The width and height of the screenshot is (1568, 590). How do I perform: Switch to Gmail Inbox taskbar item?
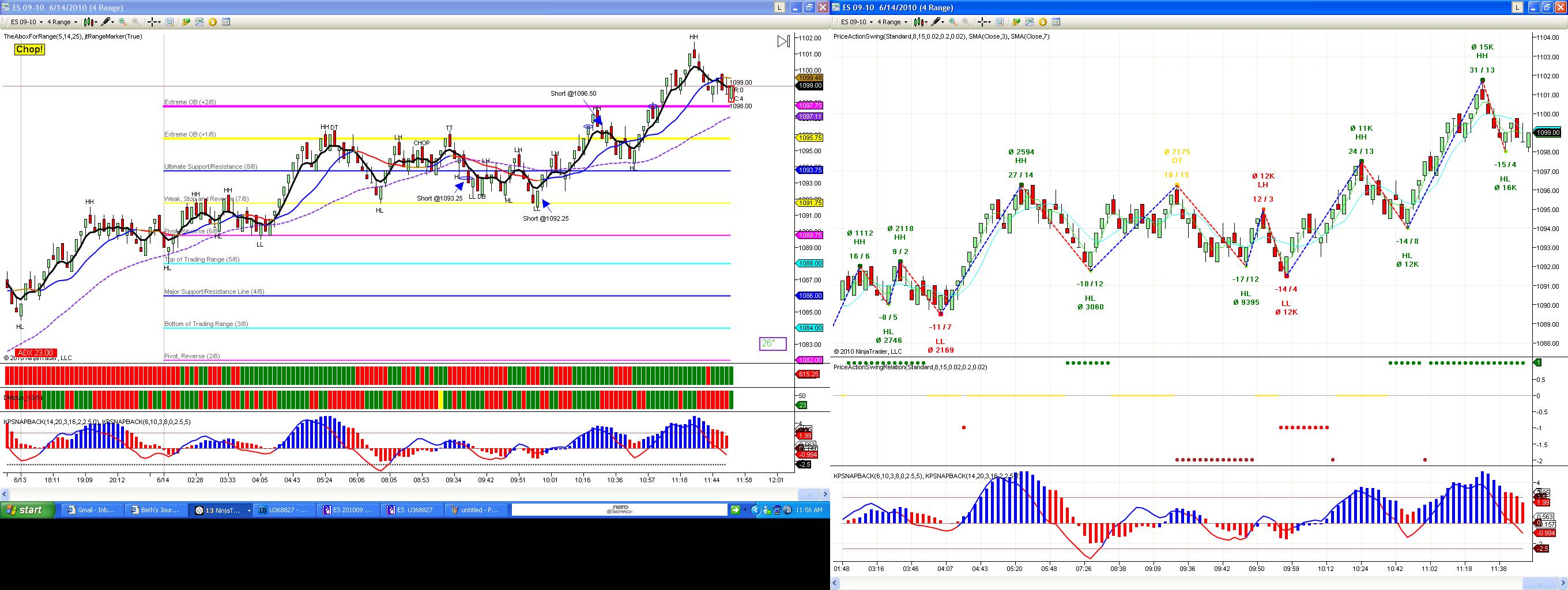(x=92, y=510)
